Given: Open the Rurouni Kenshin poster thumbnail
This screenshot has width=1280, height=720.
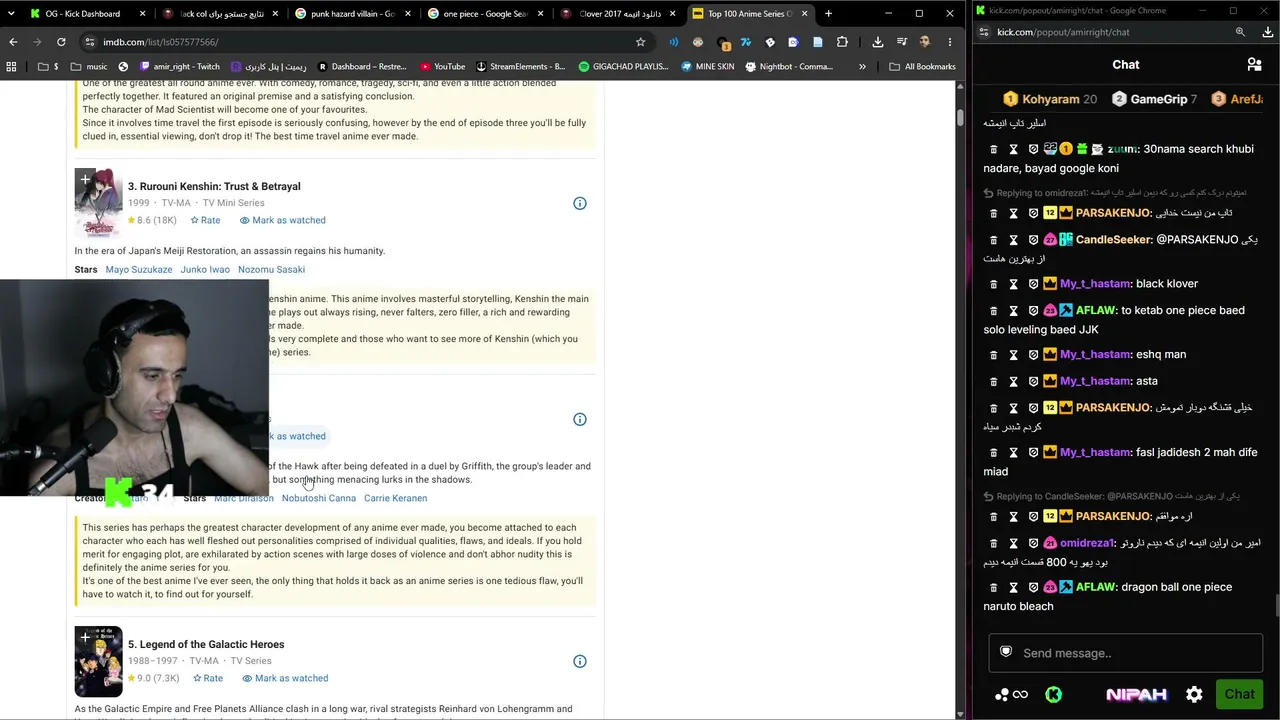Looking at the screenshot, I should pos(99,203).
